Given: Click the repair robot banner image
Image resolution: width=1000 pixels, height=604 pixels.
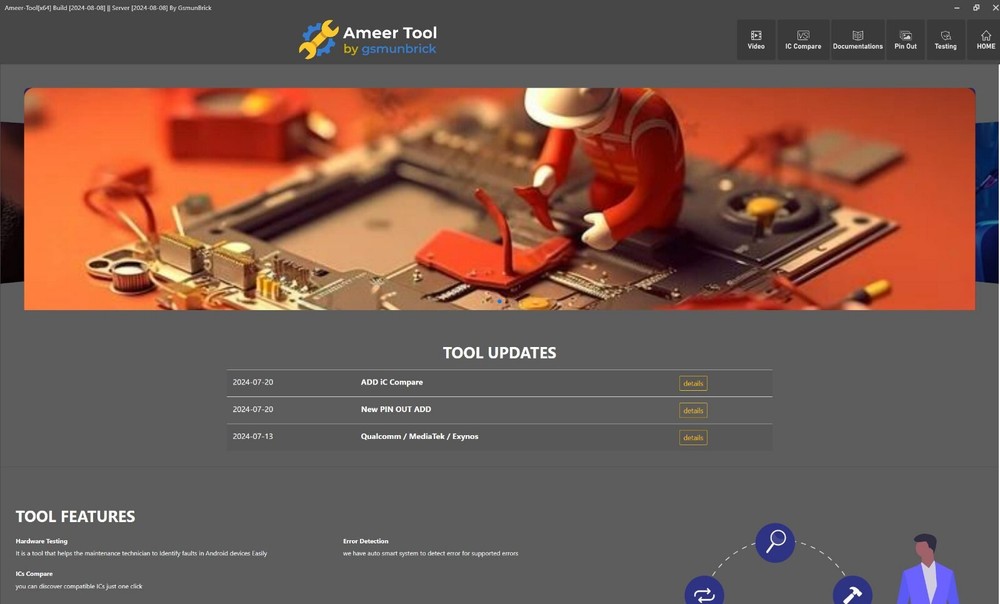Looking at the screenshot, I should pos(500,198).
